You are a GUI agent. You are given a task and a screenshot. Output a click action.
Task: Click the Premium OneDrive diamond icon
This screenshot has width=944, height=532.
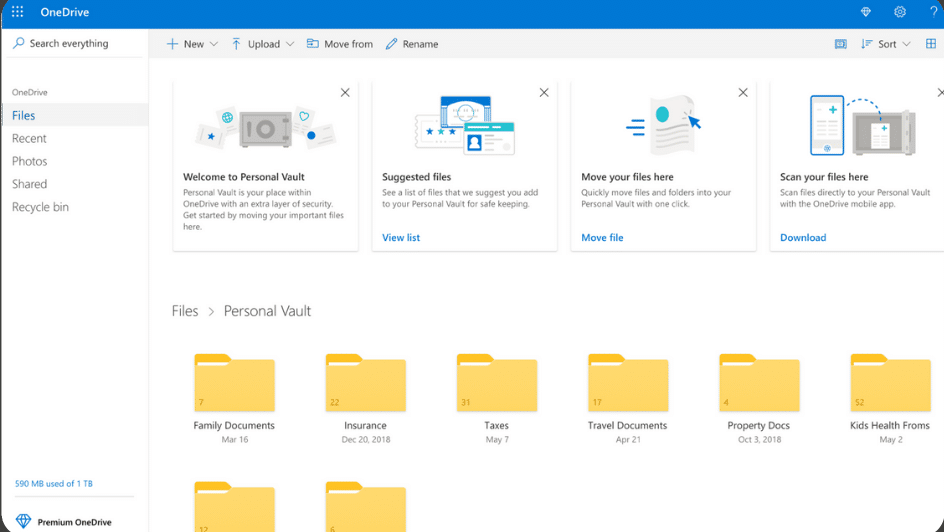pyautogui.click(x=23, y=521)
